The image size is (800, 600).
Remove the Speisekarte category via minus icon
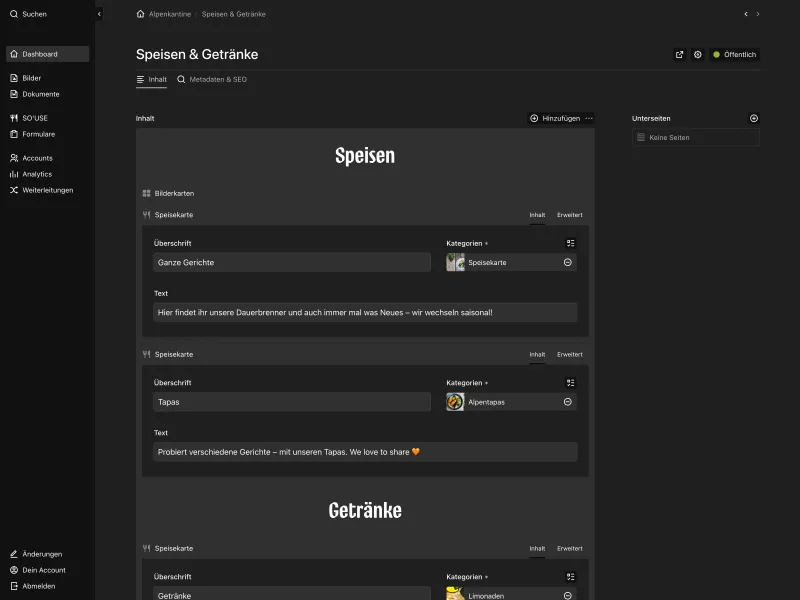point(567,262)
